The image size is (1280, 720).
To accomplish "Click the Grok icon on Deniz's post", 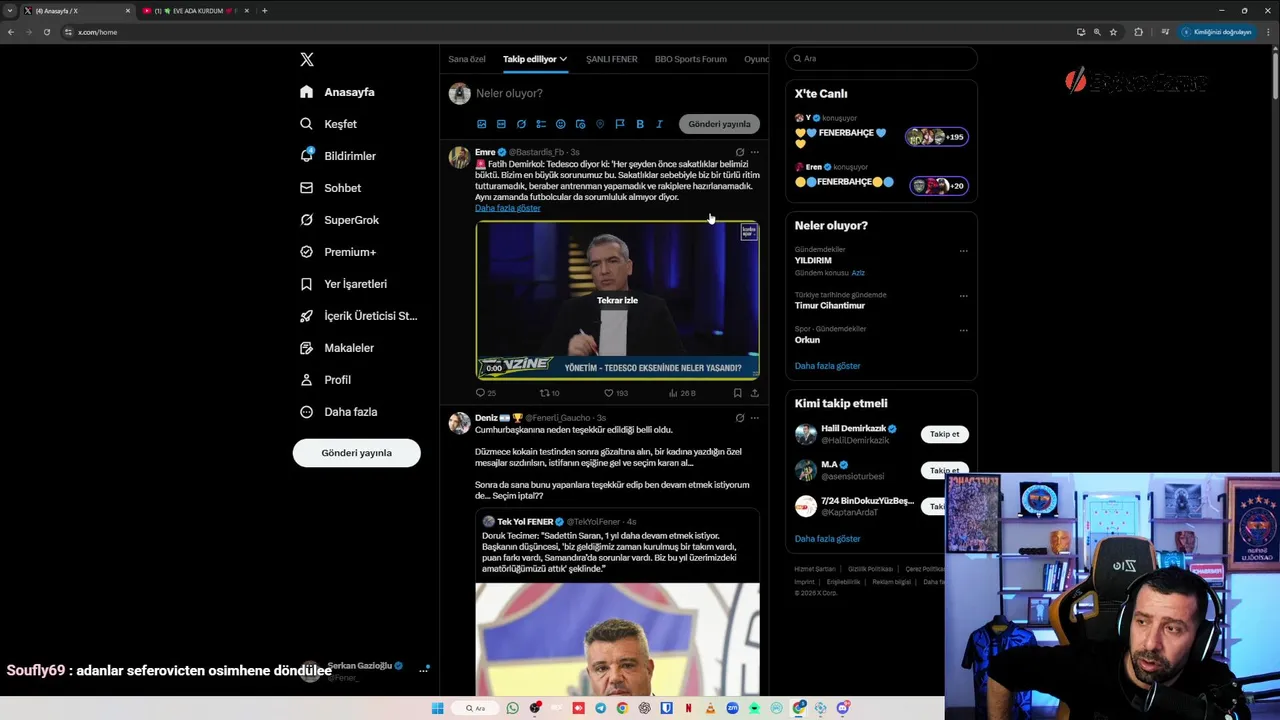I will 739,418.
